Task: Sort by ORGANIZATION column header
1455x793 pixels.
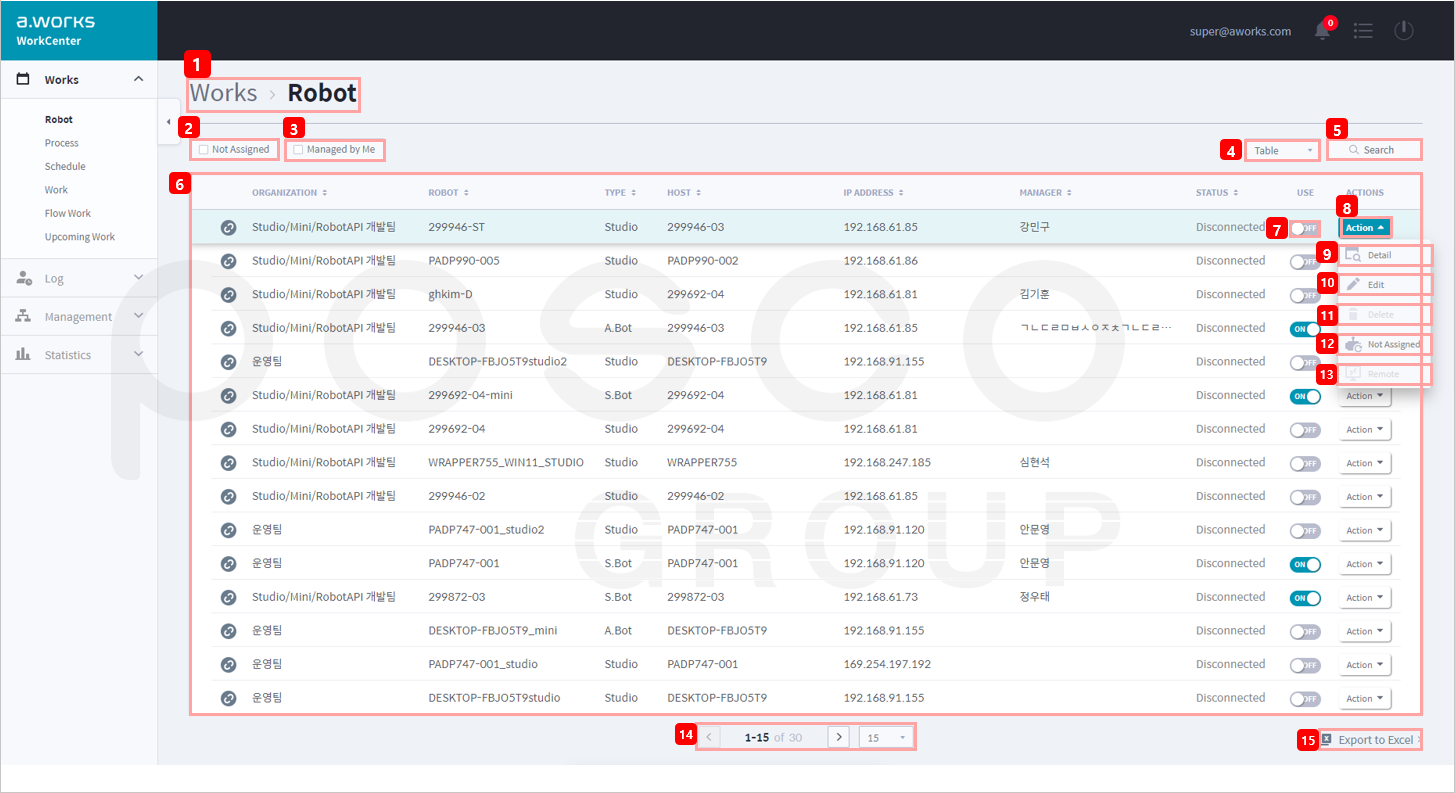Action: [x=289, y=192]
